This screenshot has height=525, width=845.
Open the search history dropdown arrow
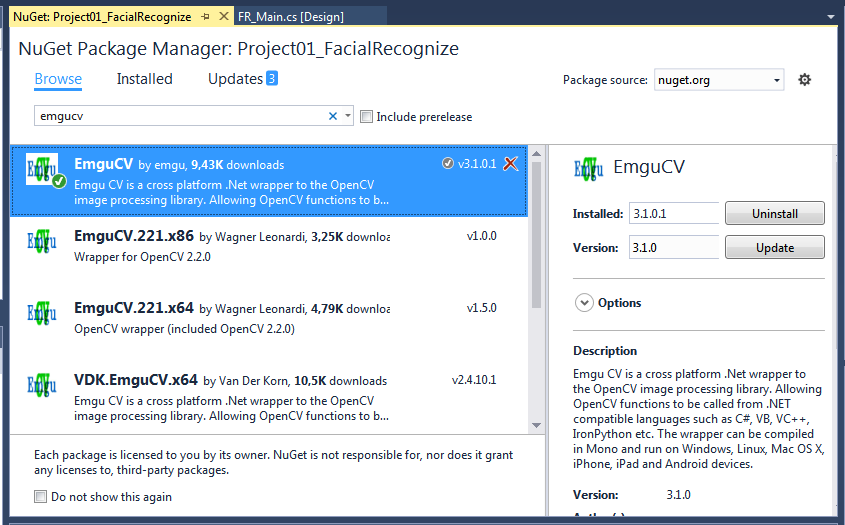pos(348,116)
